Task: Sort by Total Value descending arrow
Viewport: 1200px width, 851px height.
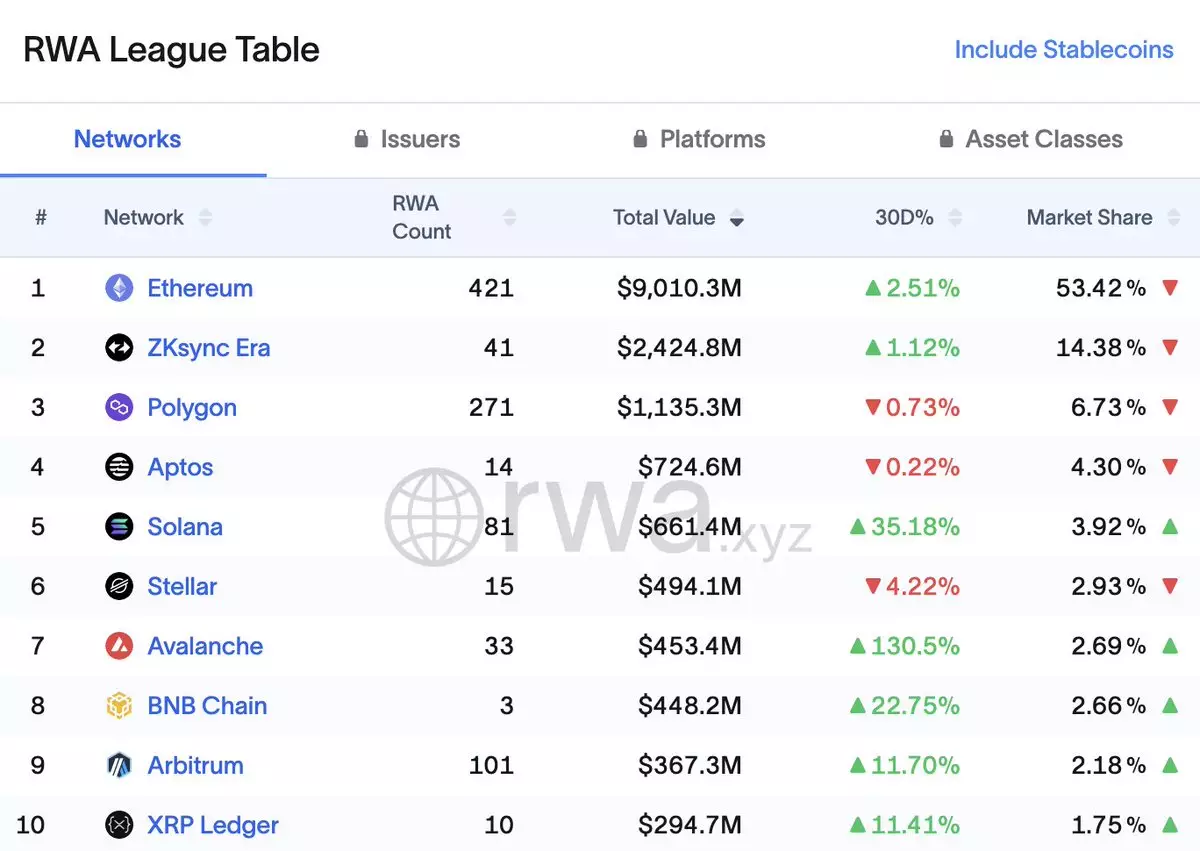Action: (737, 219)
